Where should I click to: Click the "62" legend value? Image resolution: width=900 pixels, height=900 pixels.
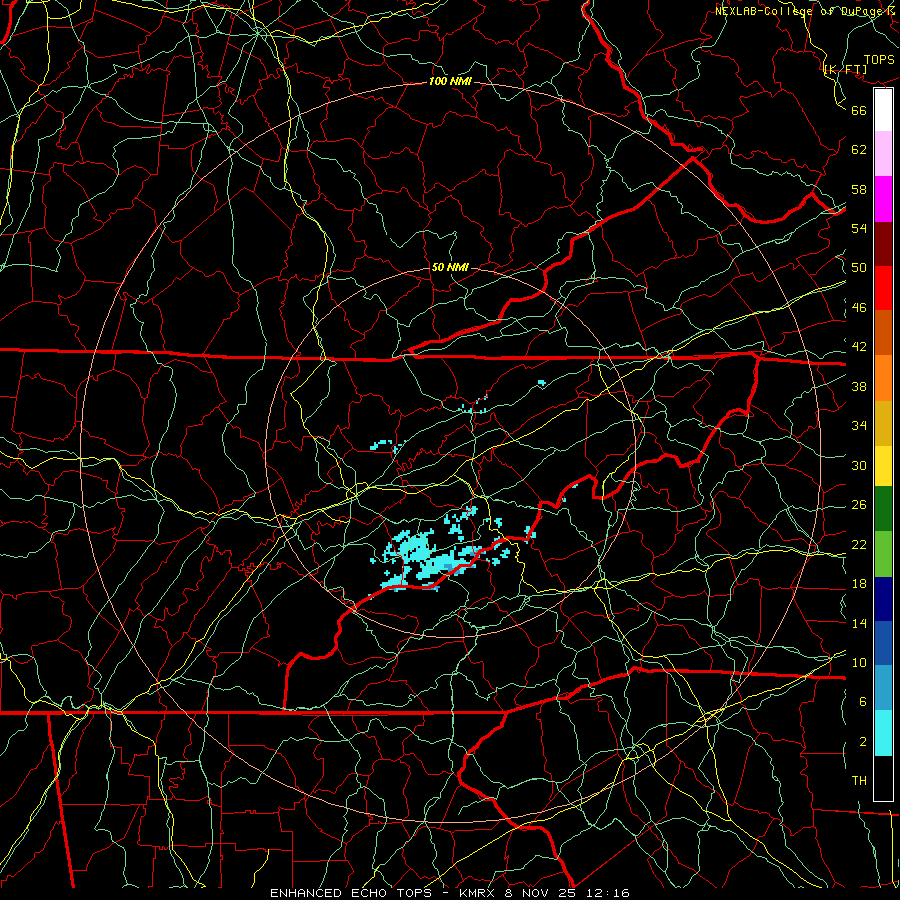(859, 150)
